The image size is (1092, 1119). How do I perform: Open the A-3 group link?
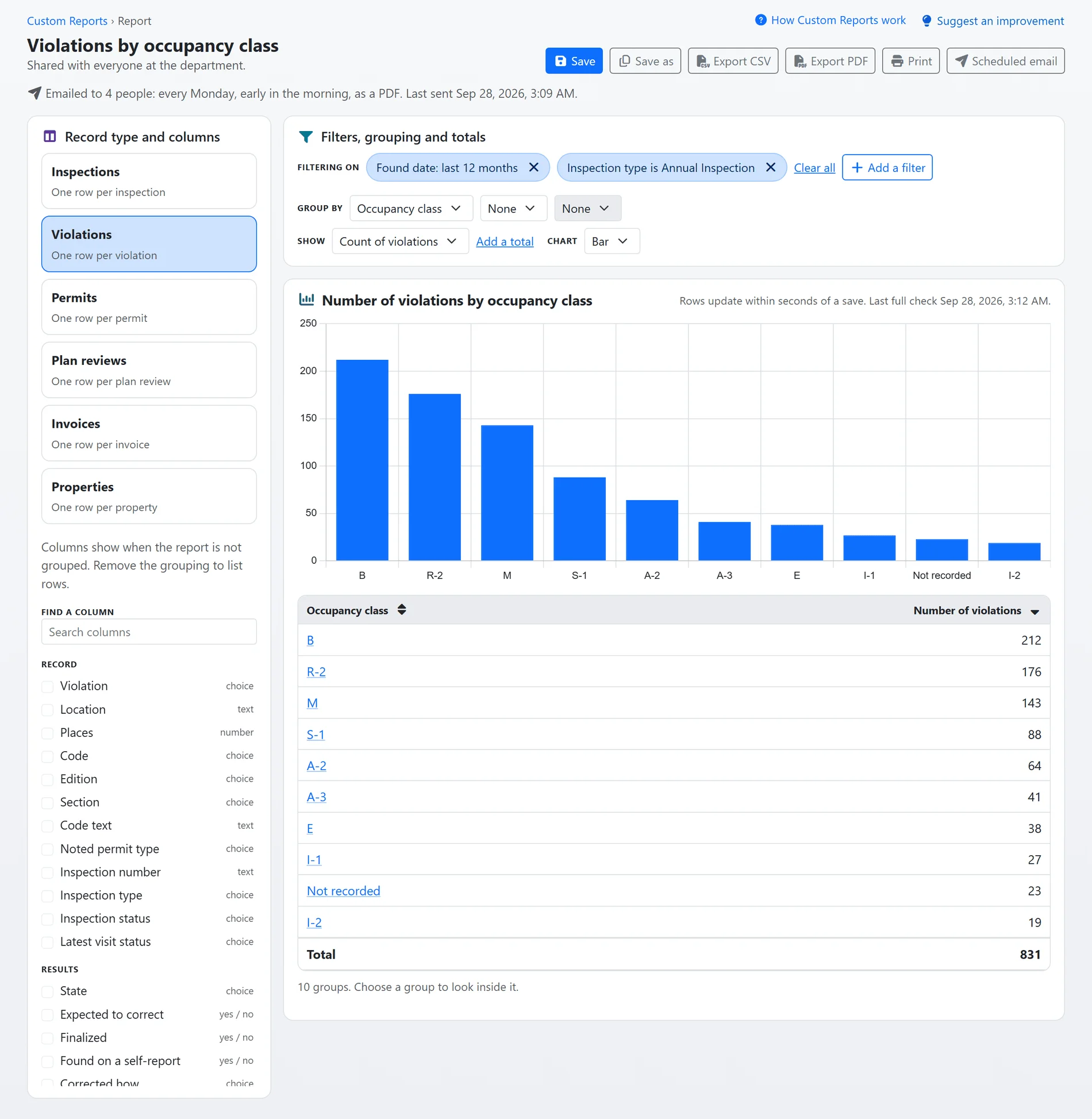pyautogui.click(x=316, y=797)
